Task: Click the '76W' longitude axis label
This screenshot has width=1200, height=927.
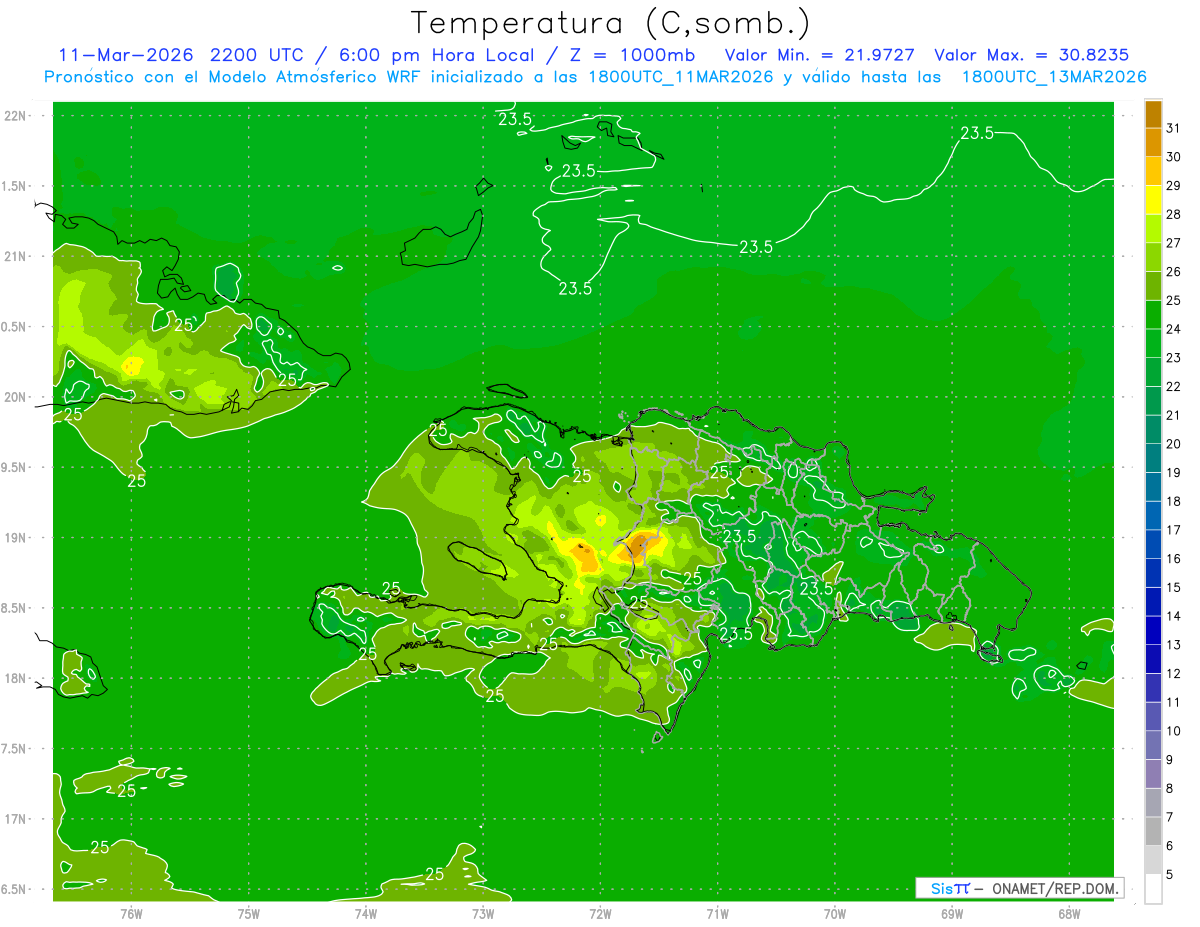Action: tap(131, 913)
